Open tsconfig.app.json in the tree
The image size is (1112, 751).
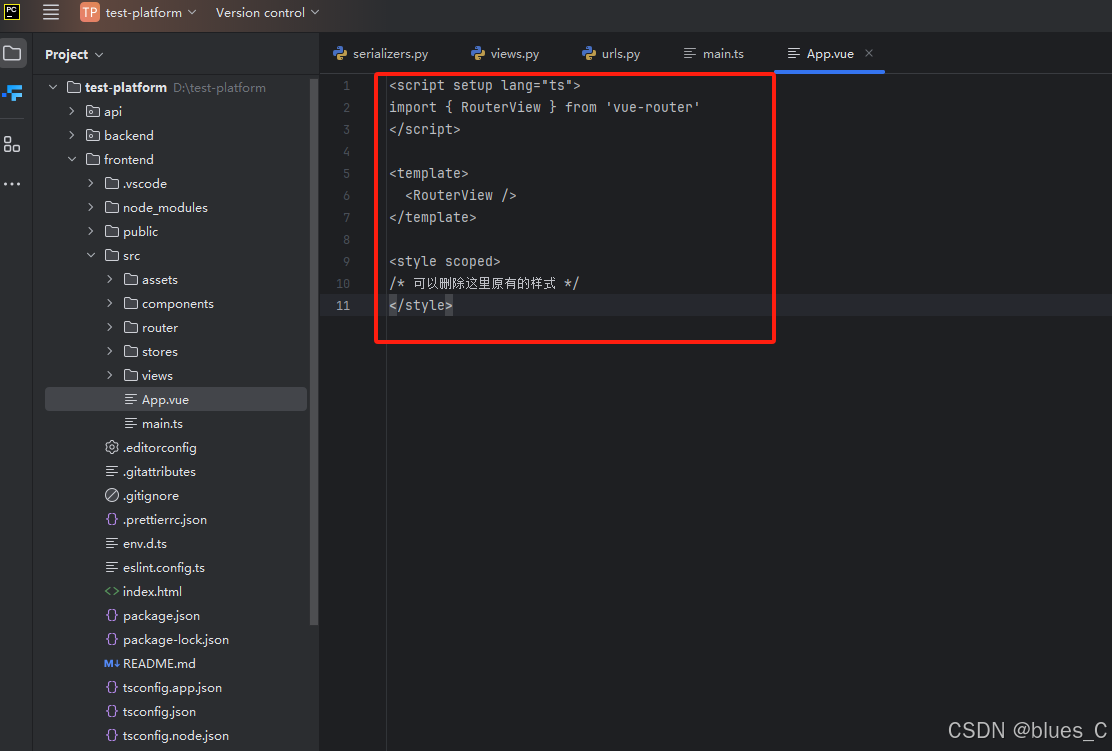pyautogui.click(x=172, y=687)
